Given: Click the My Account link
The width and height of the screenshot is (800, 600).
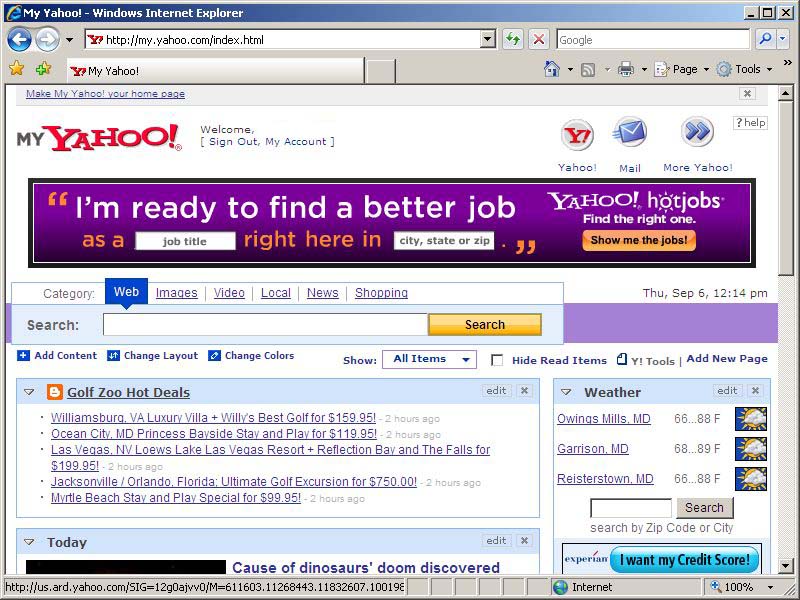Looking at the screenshot, I should 295,141.
